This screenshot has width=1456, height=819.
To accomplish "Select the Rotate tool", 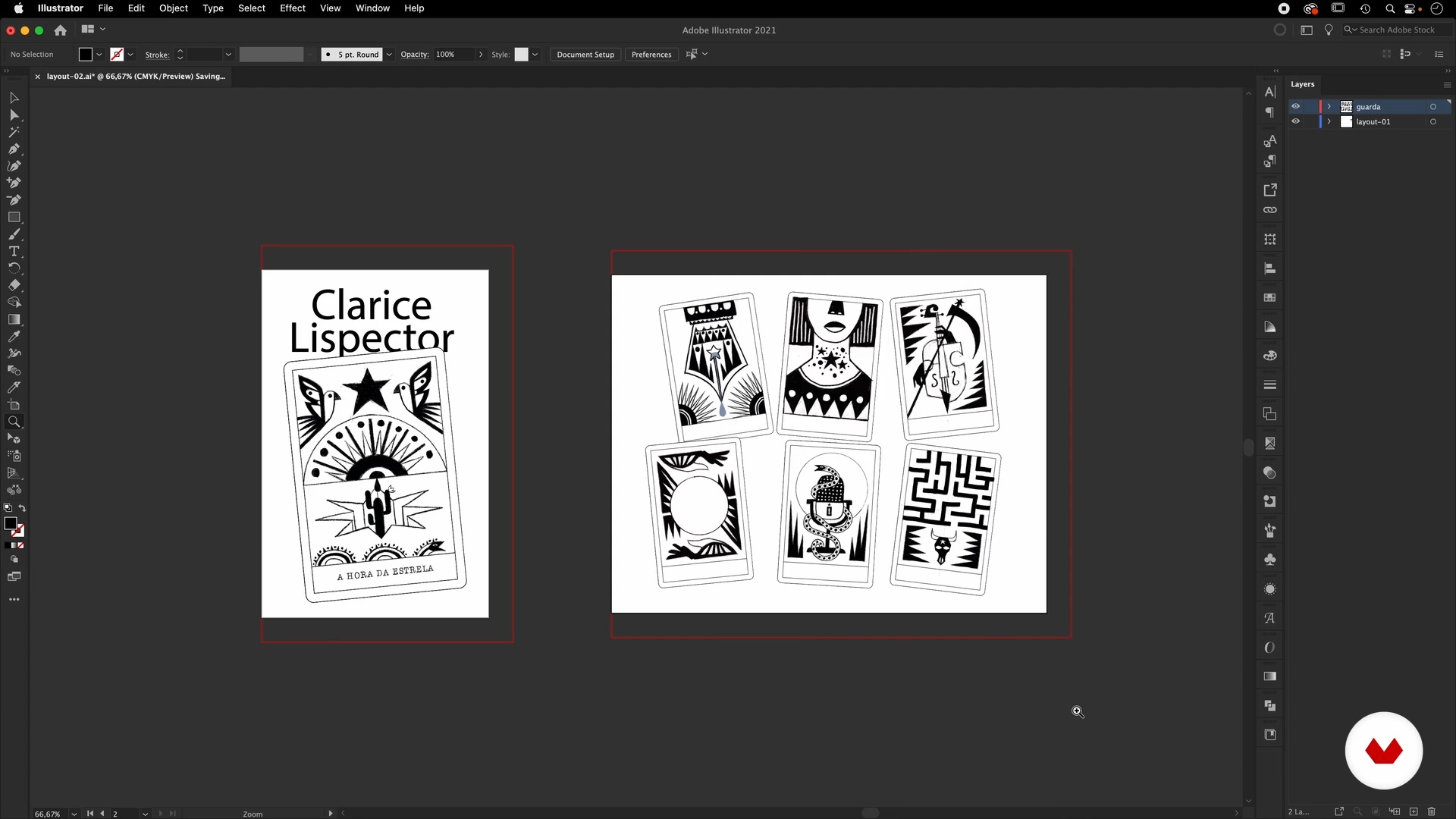I will (14, 268).
